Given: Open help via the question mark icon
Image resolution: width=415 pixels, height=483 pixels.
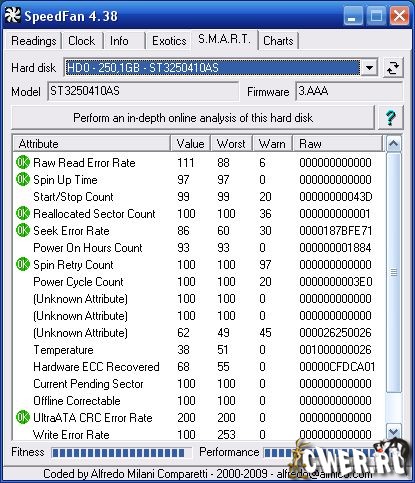Looking at the screenshot, I should click(x=390, y=118).
